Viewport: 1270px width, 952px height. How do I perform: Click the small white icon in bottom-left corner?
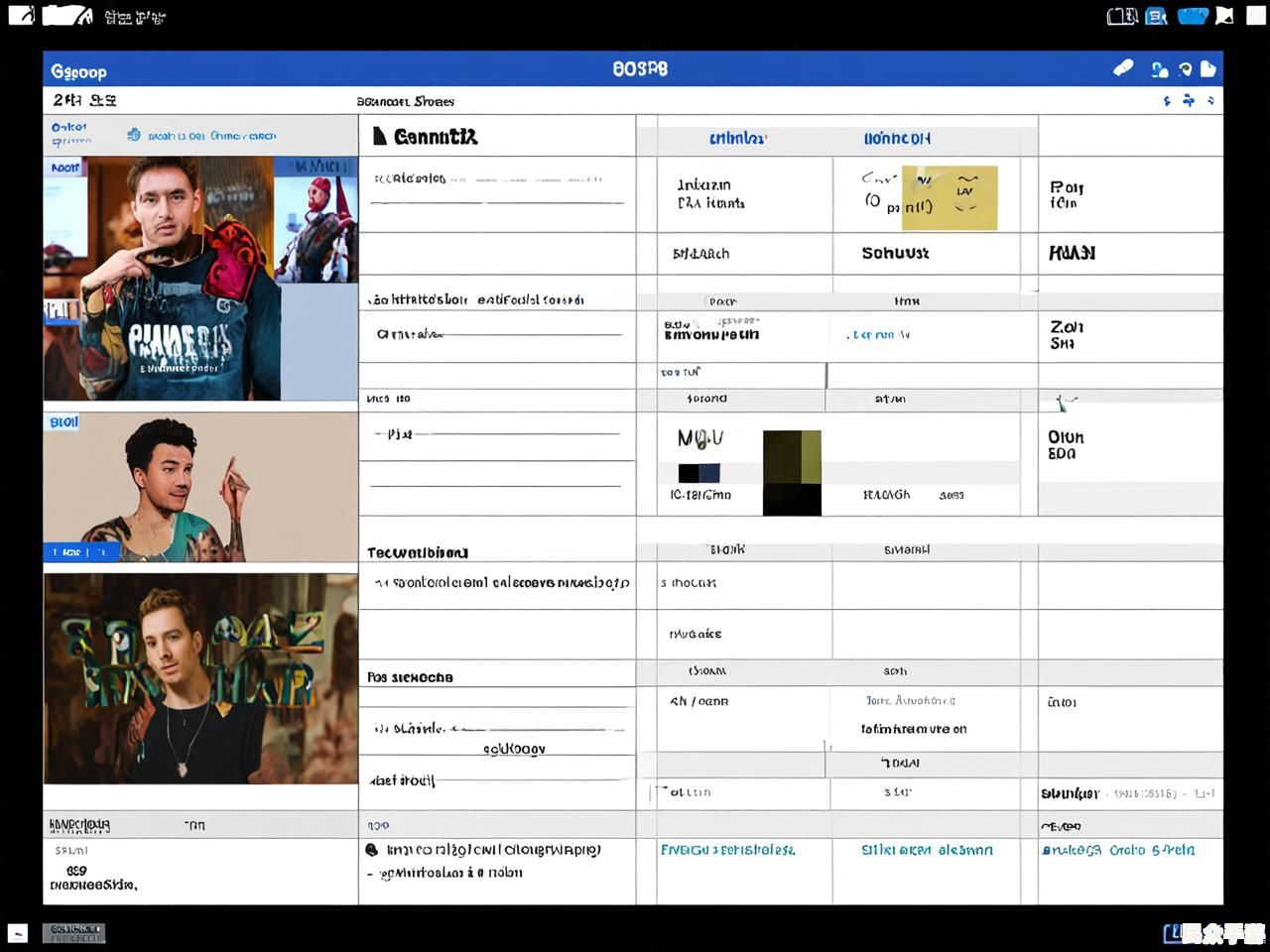[18, 932]
